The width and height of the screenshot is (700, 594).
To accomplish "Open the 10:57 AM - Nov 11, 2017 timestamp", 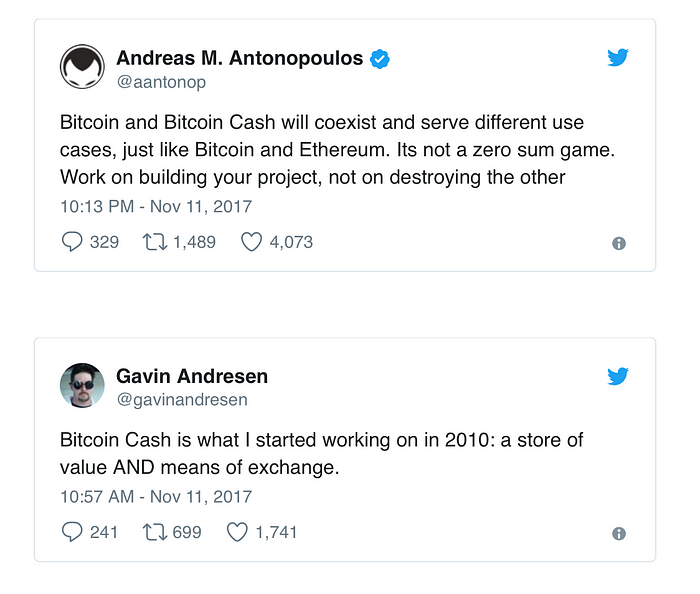I will [x=156, y=497].
